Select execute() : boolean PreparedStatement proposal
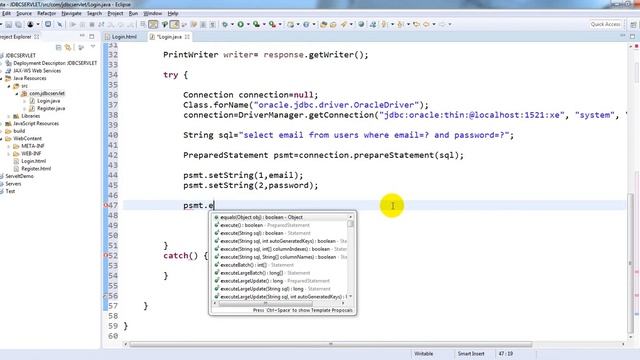 tap(281, 225)
